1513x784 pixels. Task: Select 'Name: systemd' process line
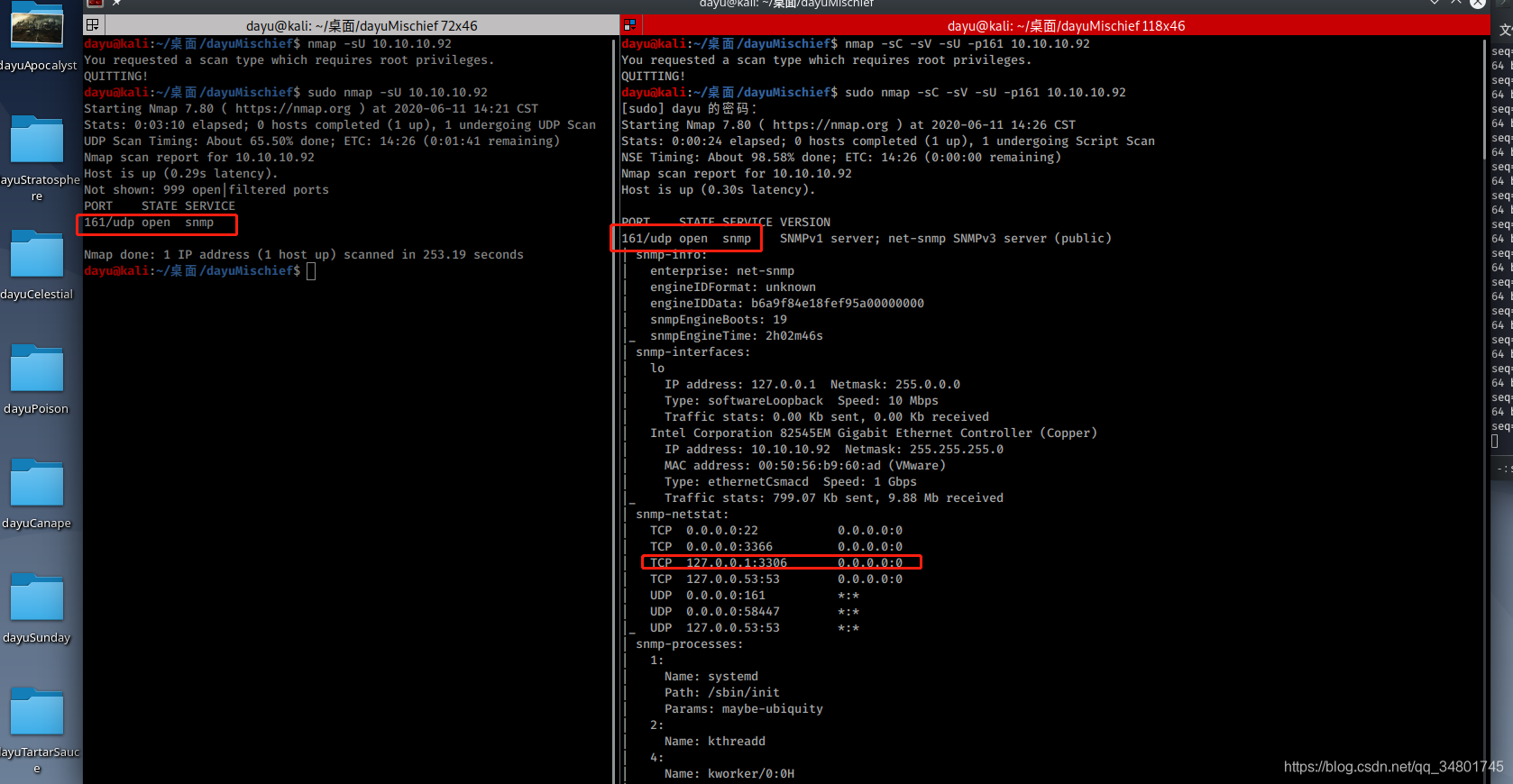[x=711, y=676]
